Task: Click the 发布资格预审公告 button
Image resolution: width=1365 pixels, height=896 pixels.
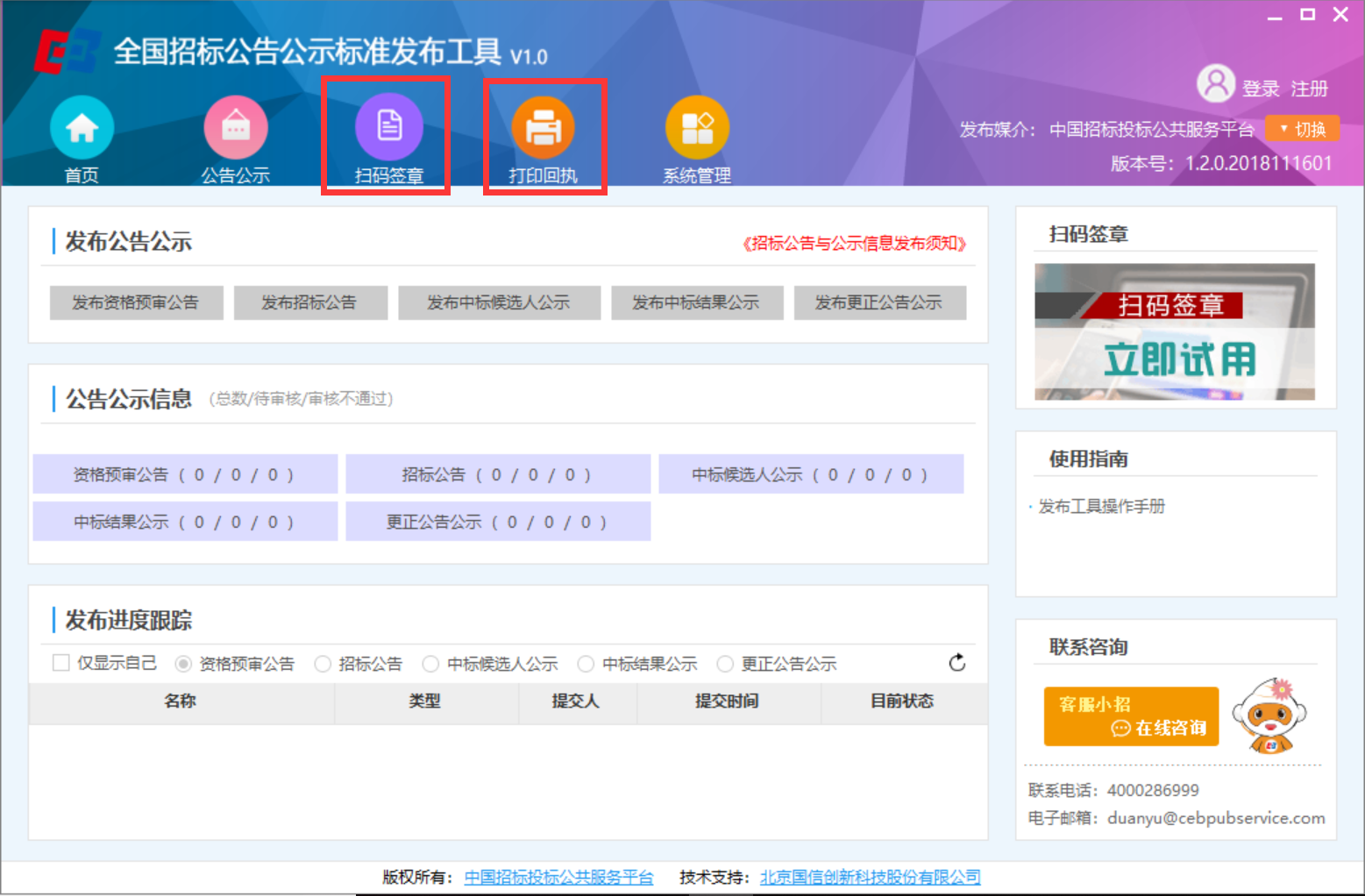Action: [x=136, y=302]
